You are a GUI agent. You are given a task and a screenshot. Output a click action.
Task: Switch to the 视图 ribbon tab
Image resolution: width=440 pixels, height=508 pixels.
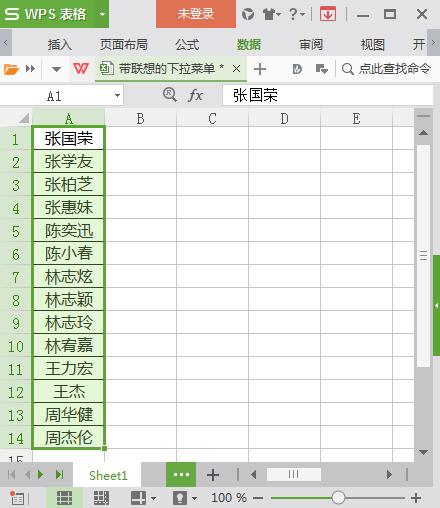pos(373,44)
